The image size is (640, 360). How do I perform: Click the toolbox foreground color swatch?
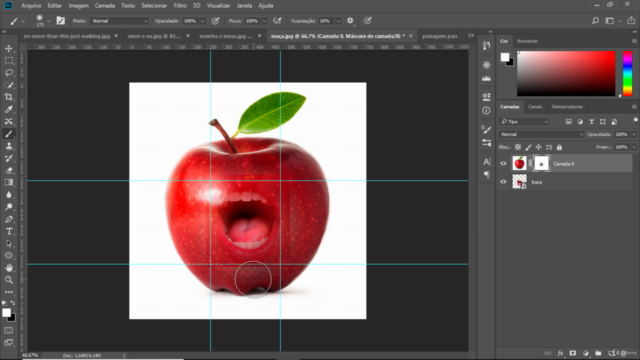[x=7, y=313]
